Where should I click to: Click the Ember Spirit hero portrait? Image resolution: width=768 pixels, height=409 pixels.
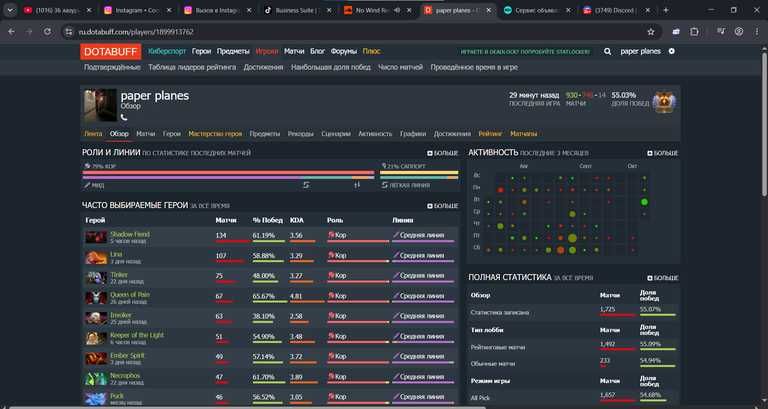[x=96, y=358]
